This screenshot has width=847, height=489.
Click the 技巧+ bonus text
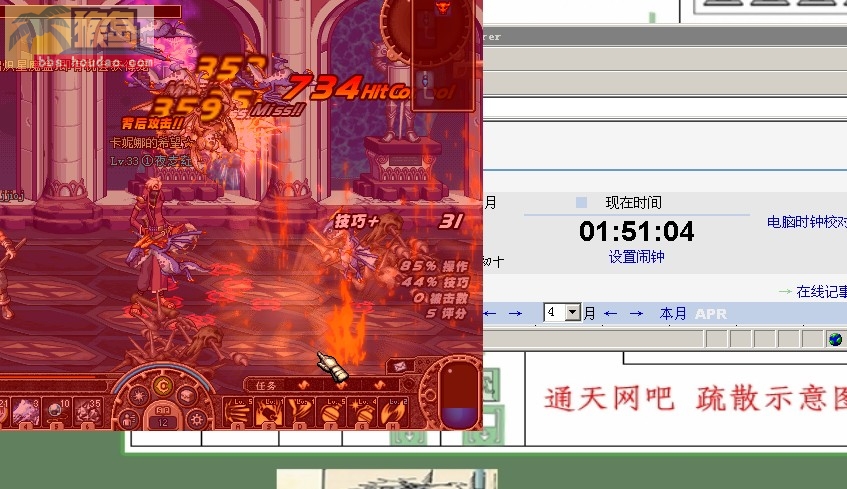pyautogui.click(x=357, y=221)
